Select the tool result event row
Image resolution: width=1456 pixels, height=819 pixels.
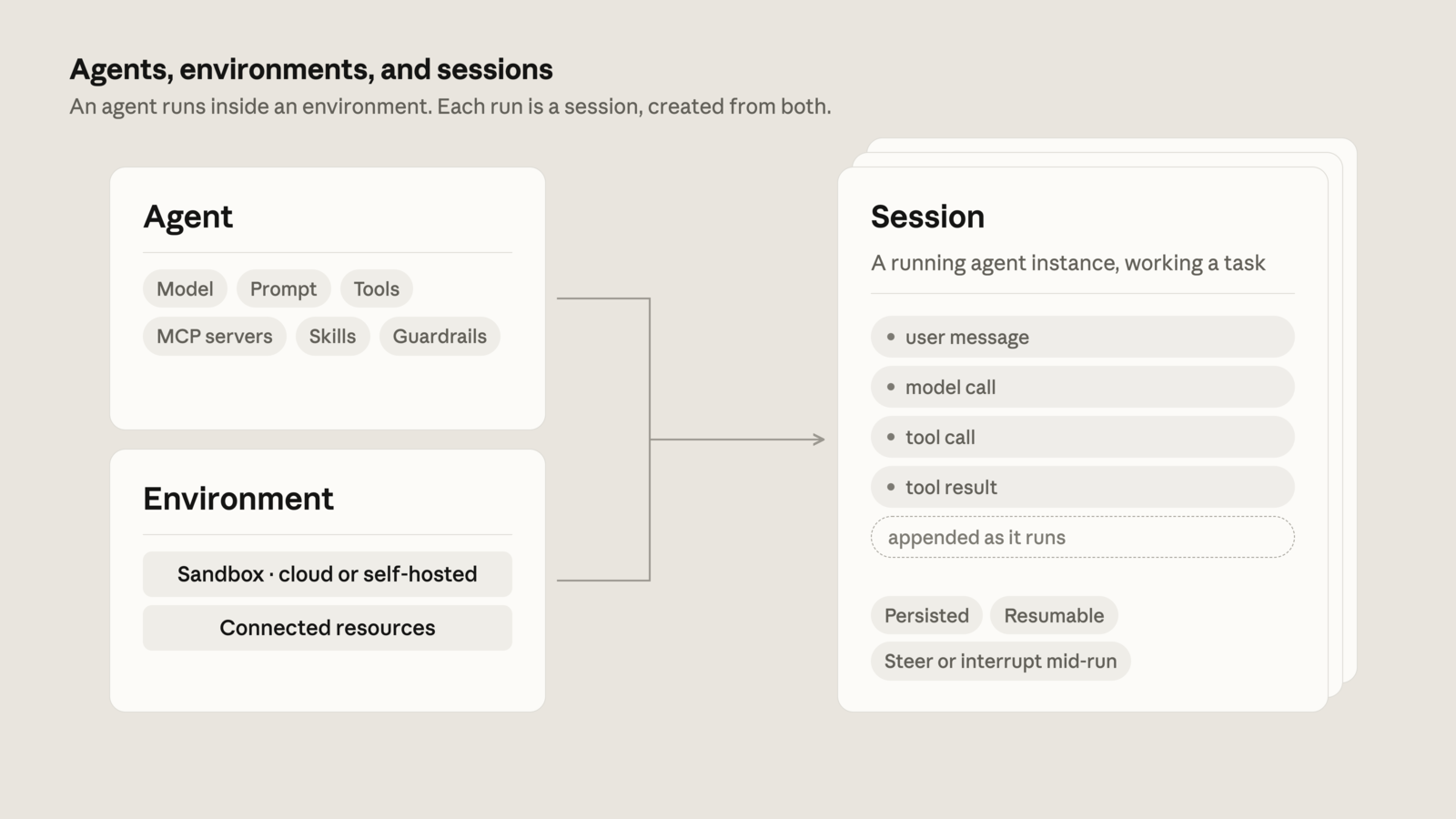[1083, 487]
